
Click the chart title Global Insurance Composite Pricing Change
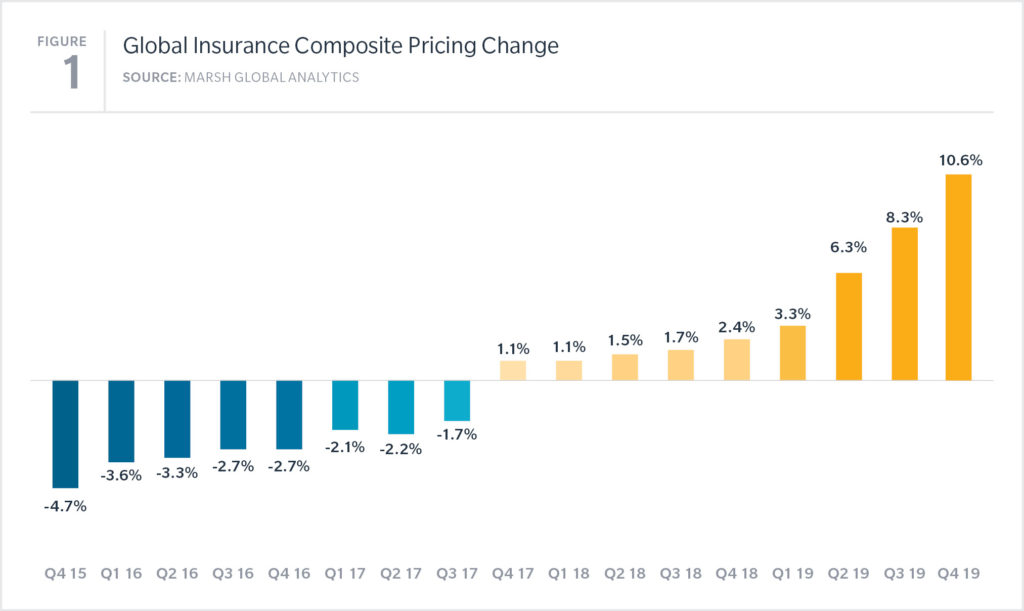click(341, 46)
